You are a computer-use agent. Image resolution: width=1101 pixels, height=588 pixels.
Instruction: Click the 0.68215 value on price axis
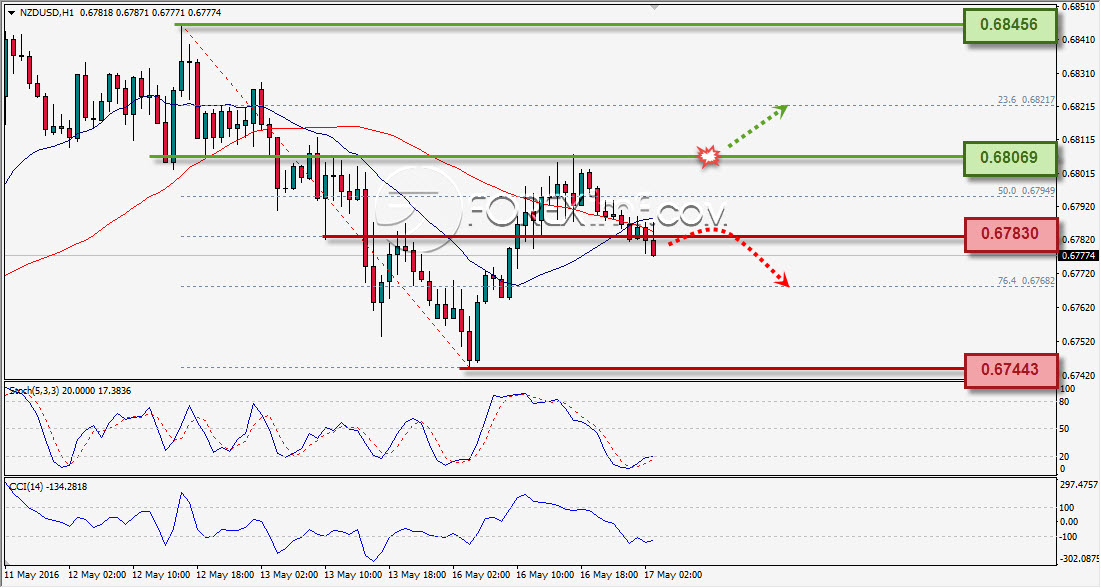point(1078,107)
